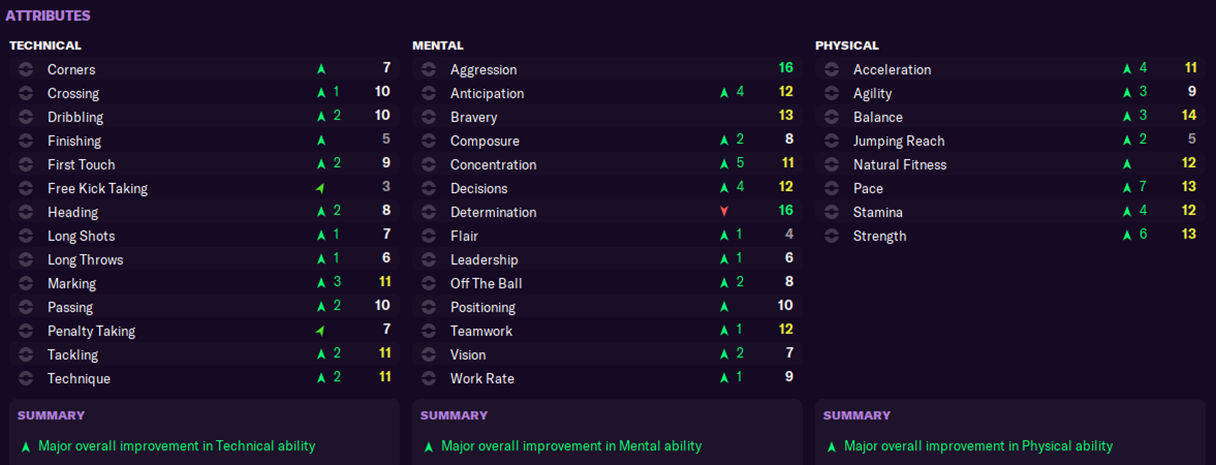Click the green up arrow on Pace
This screenshot has height=465, width=1216.
tap(1127, 188)
